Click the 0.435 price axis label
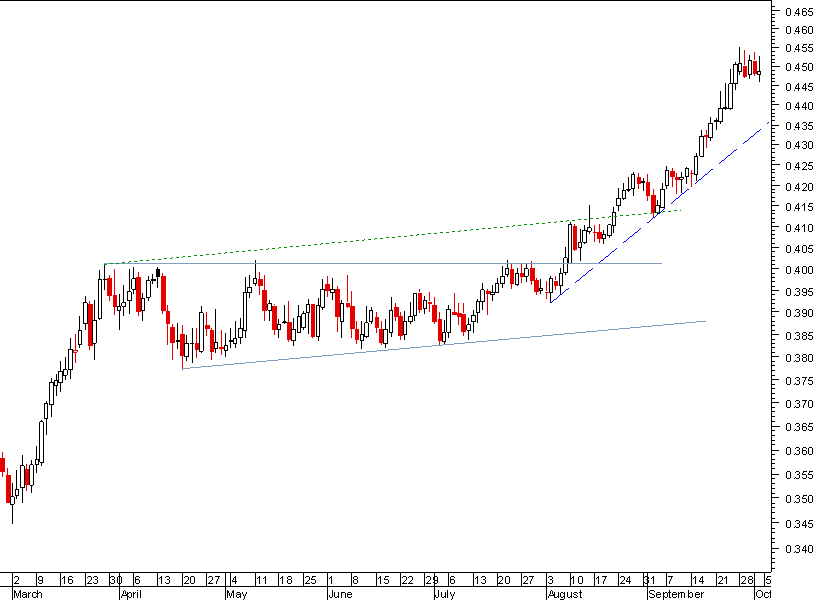Viewport: 817px width, 600px height. coord(799,126)
